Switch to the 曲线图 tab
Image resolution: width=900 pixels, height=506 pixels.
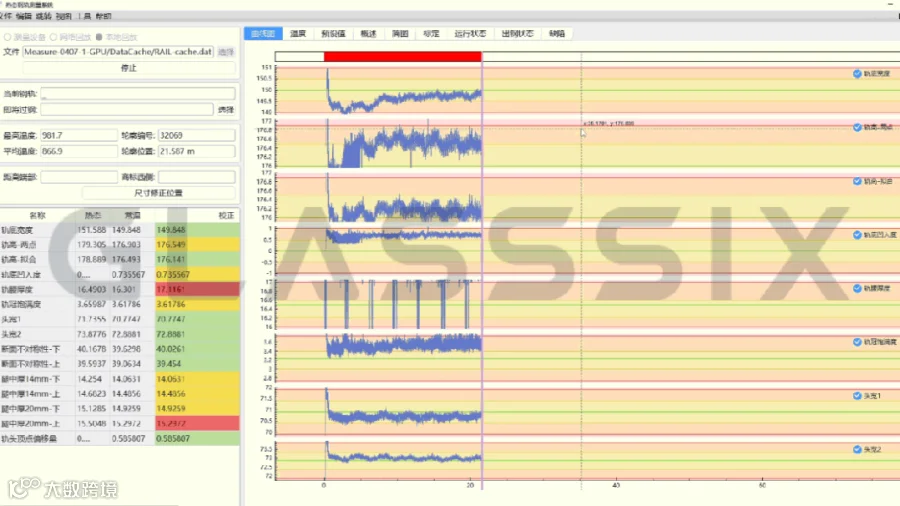pos(263,33)
